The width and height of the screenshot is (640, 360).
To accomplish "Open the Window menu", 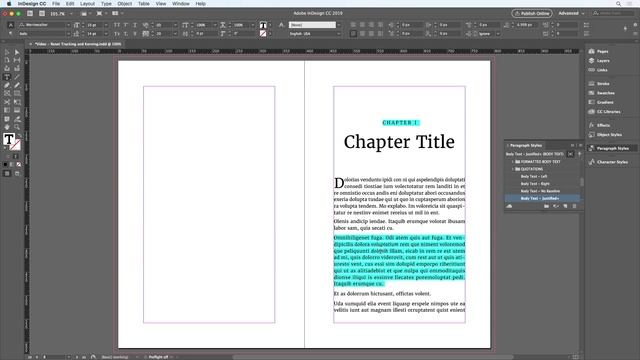I will 181,4.
